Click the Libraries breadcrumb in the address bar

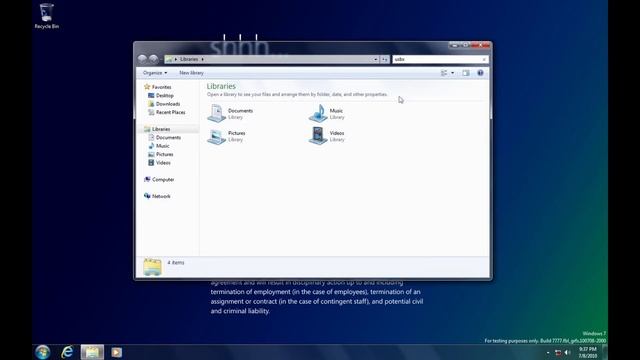click(189, 60)
